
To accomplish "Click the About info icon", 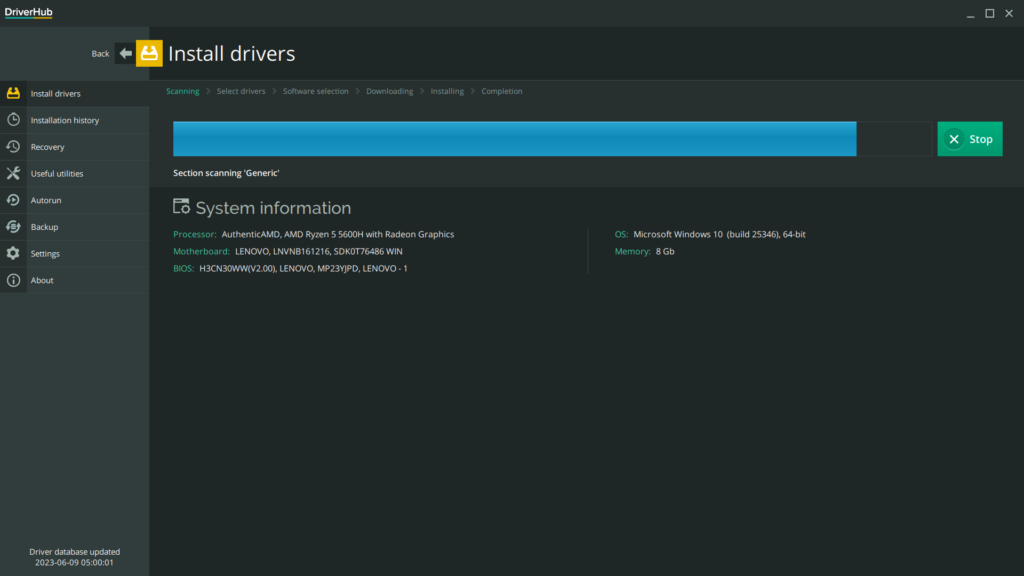I will pyautogui.click(x=13, y=281).
